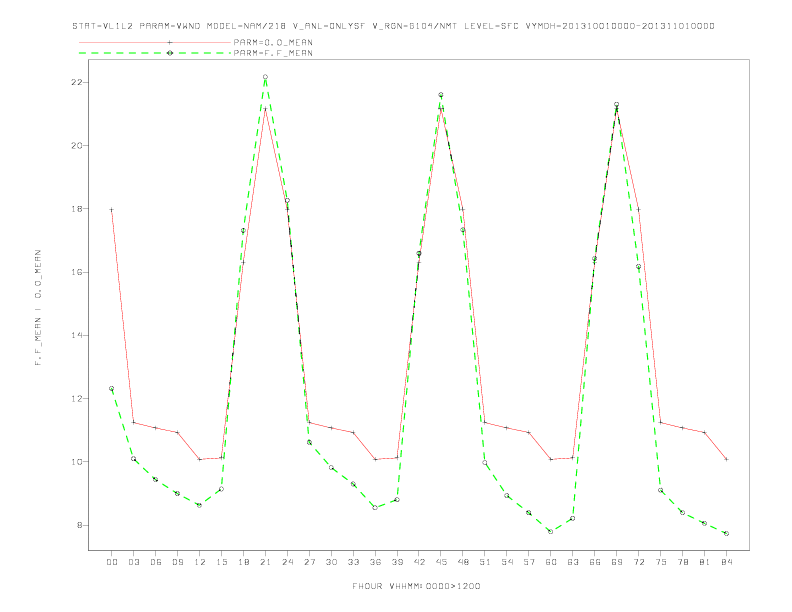
Task: Click x-axis tick label 21
Action: [x=265, y=562]
